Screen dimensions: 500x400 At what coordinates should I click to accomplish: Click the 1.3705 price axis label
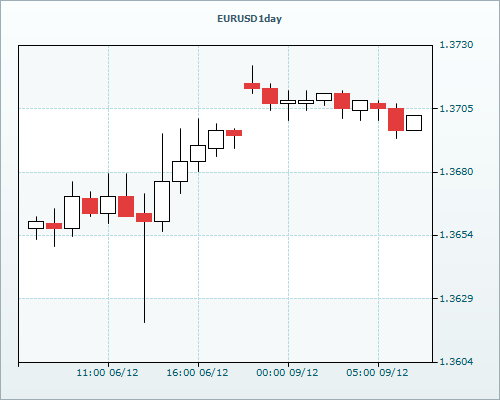coord(456,108)
